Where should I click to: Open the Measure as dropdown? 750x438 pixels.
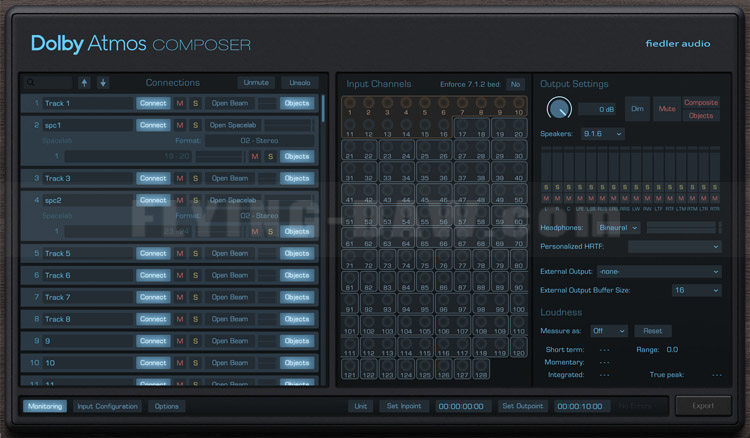608,331
